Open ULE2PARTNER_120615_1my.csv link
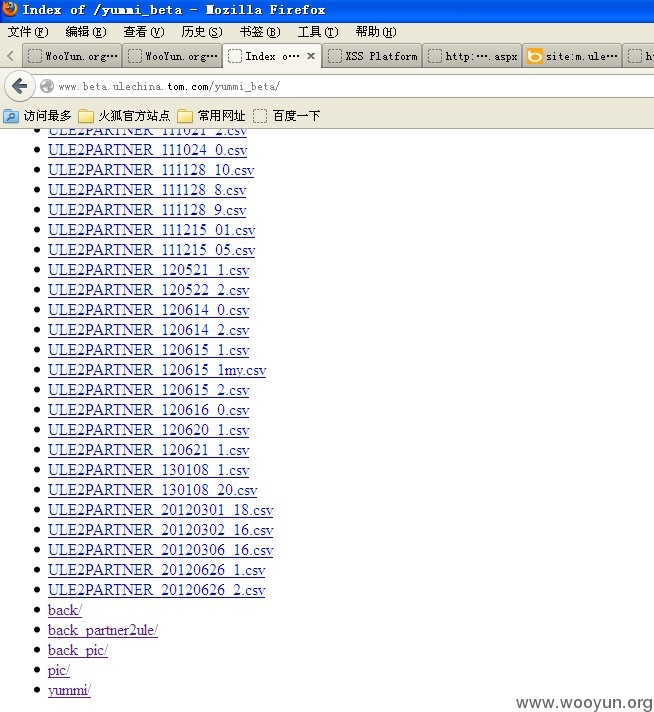Viewport: 654px width, 712px height. [x=157, y=370]
